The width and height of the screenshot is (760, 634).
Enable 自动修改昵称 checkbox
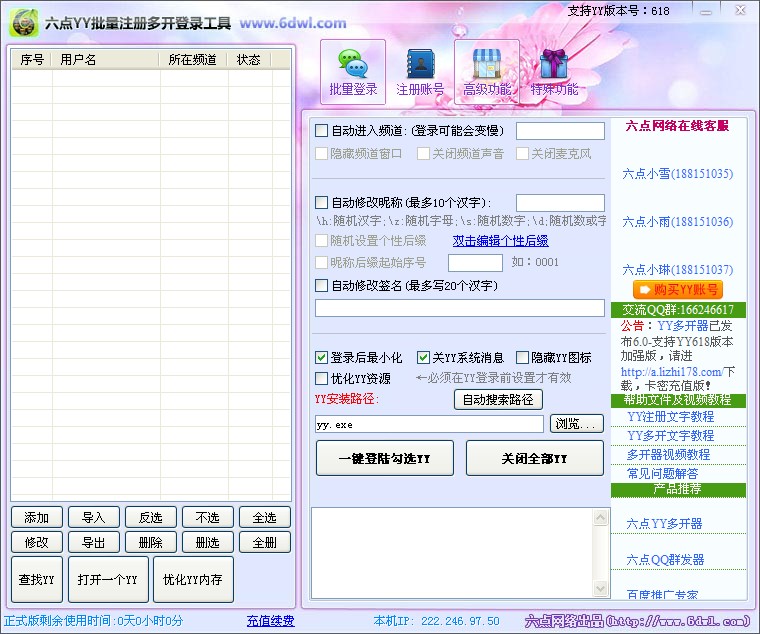coord(321,202)
